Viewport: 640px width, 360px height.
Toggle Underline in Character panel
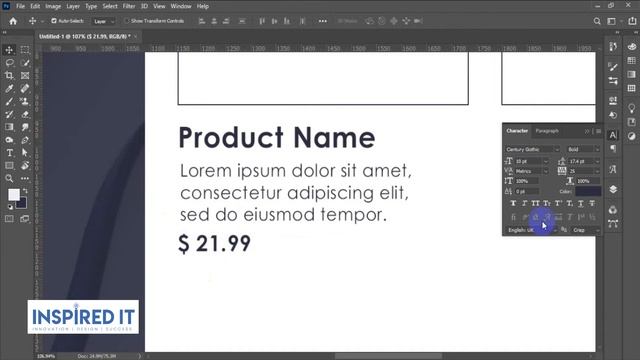580,203
